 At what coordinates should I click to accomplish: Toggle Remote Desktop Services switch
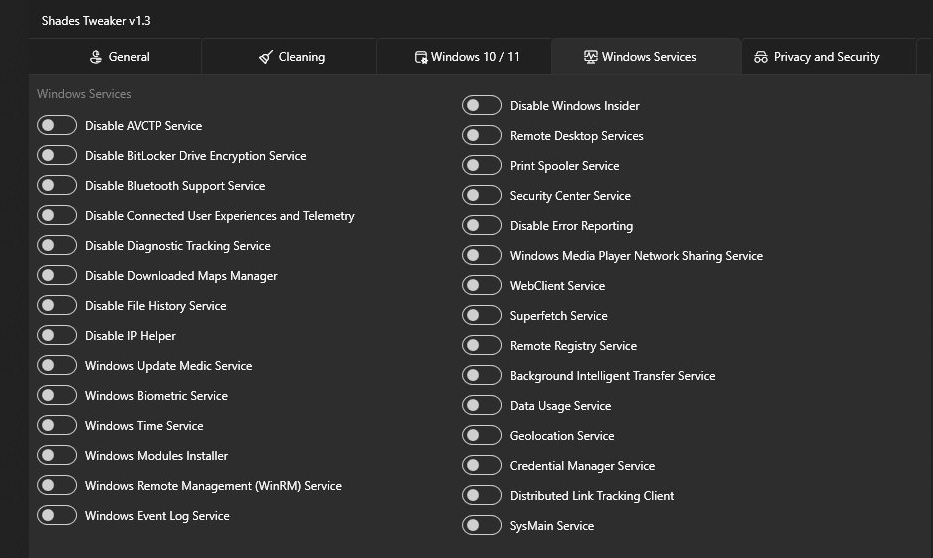point(482,135)
